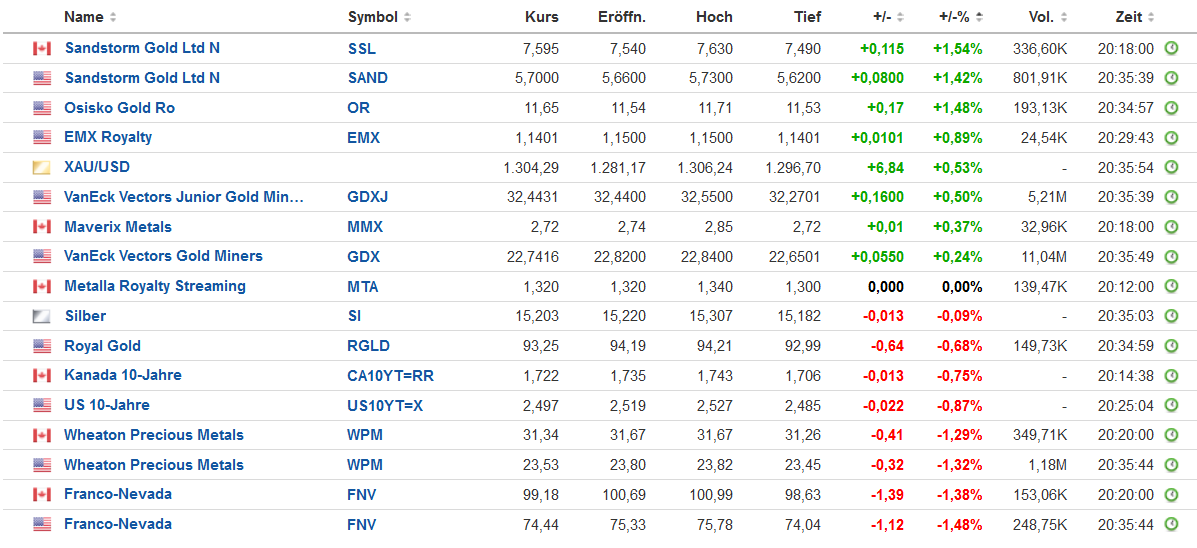Click the silver icon beside Silber

coord(42,316)
